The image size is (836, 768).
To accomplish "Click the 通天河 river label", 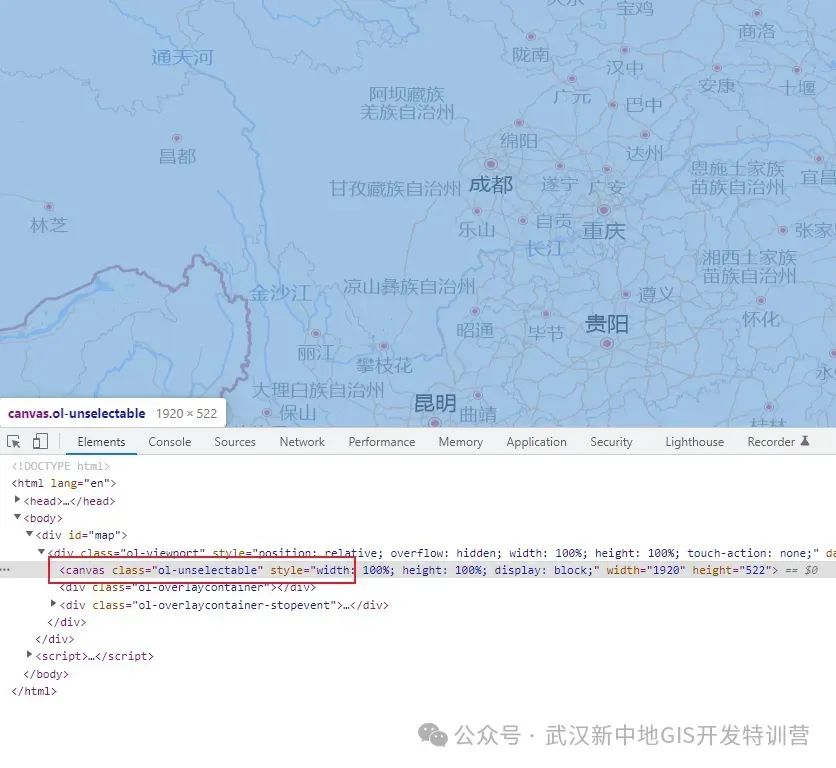I will coord(182,57).
